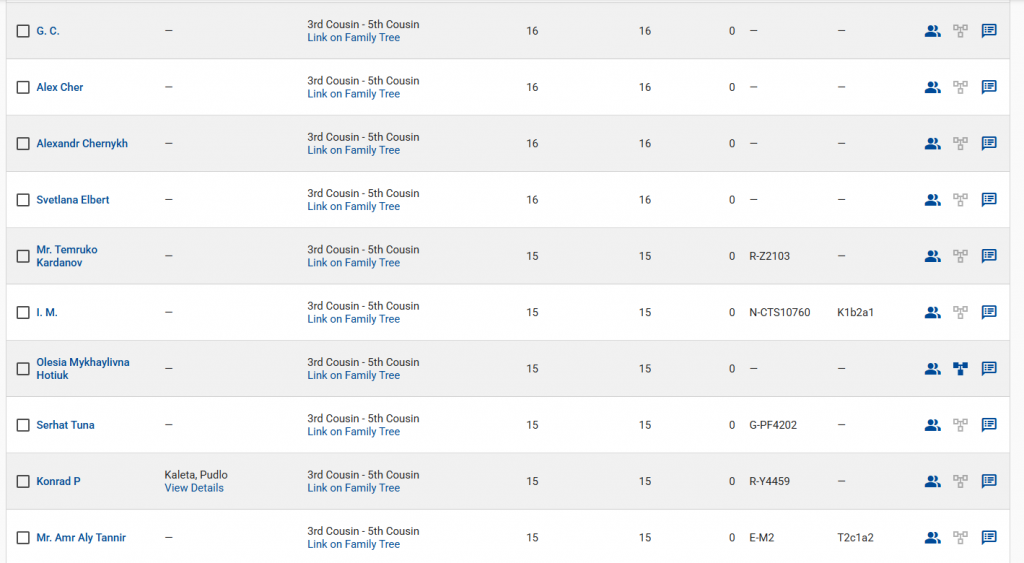Click shared matches icon for I. M.
Screen dimensions: 1024x563
[x=932, y=312]
